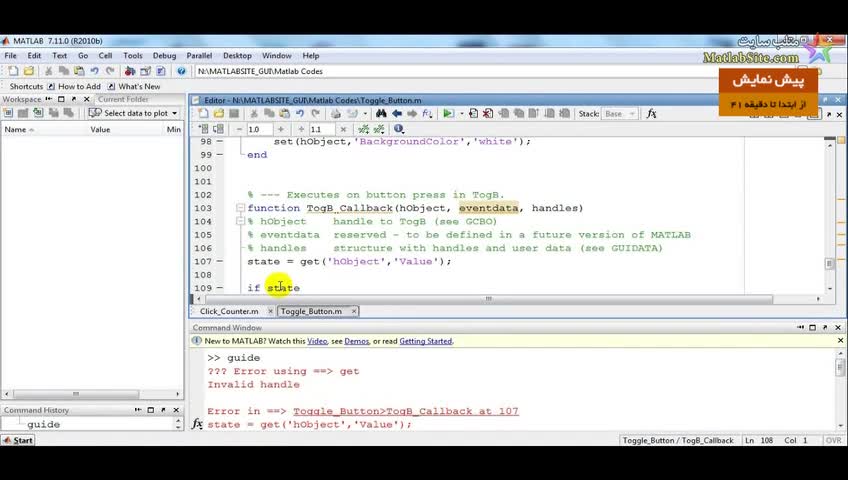Click How to Add shortcut
The width and height of the screenshot is (848, 480).
tap(74, 86)
